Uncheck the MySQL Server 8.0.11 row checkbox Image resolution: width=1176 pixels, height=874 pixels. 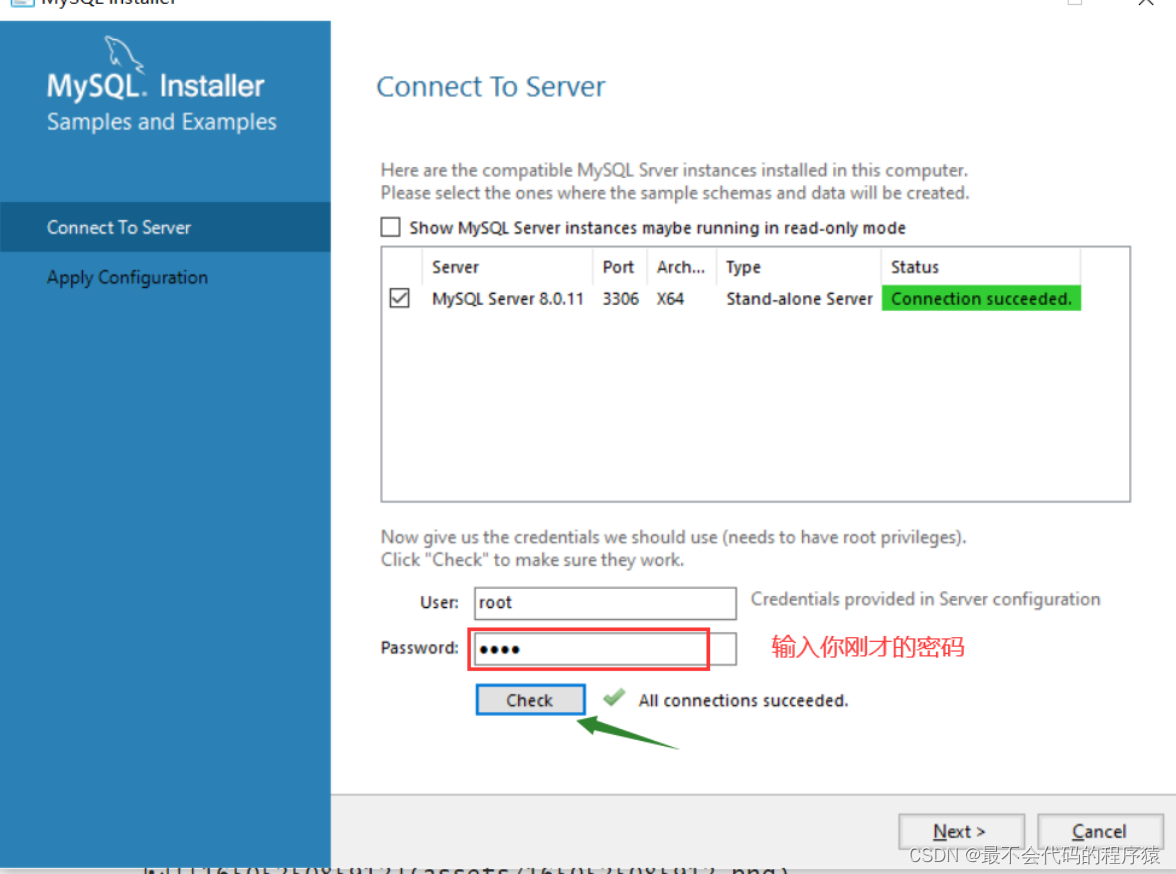[400, 298]
